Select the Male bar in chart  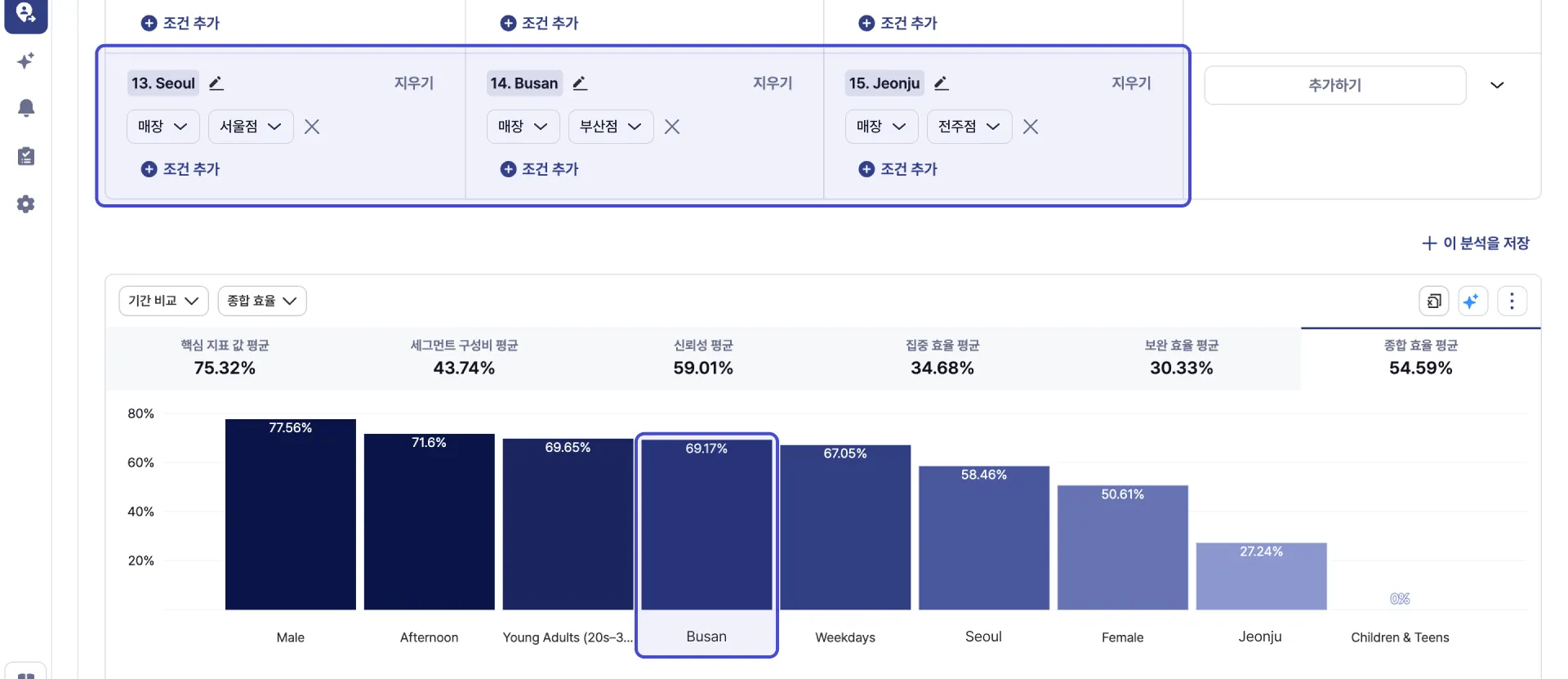[291, 515]
